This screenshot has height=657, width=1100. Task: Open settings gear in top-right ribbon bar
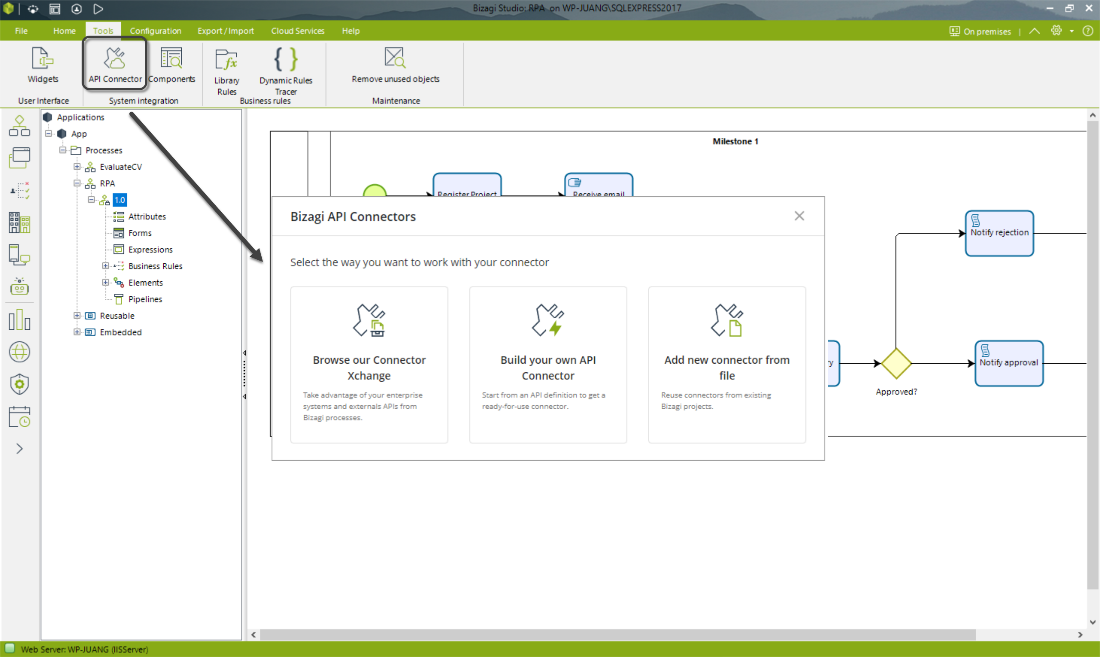coord(1057,31)
